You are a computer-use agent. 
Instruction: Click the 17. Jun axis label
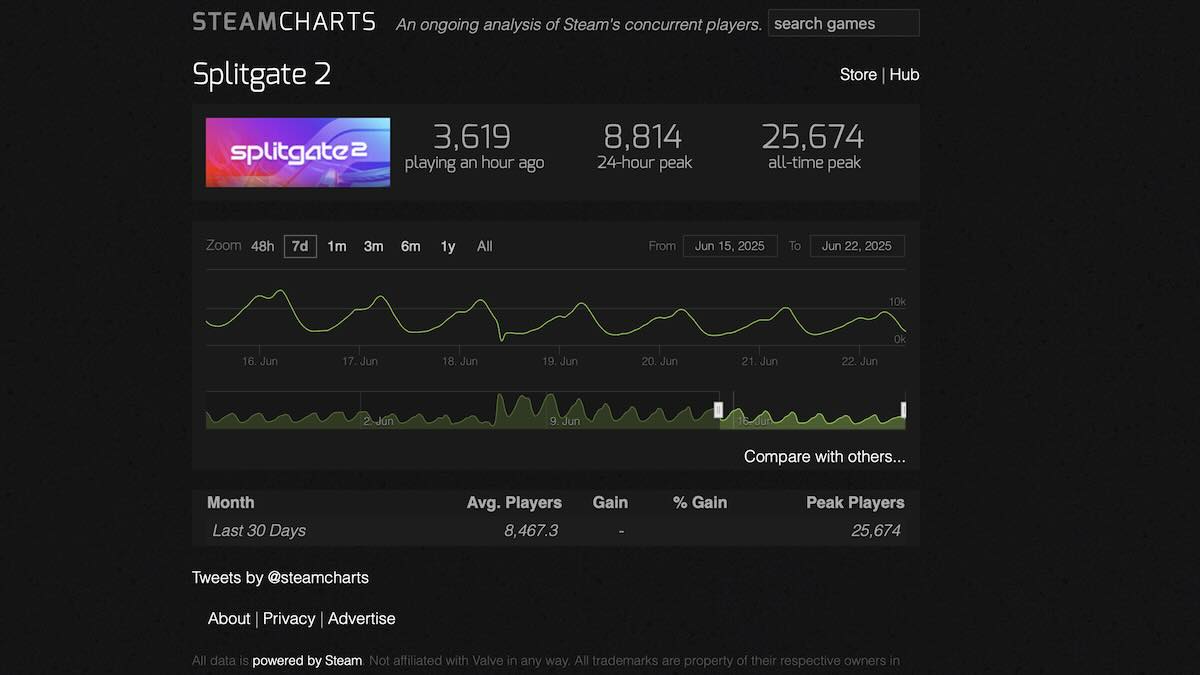click(360, 361)
